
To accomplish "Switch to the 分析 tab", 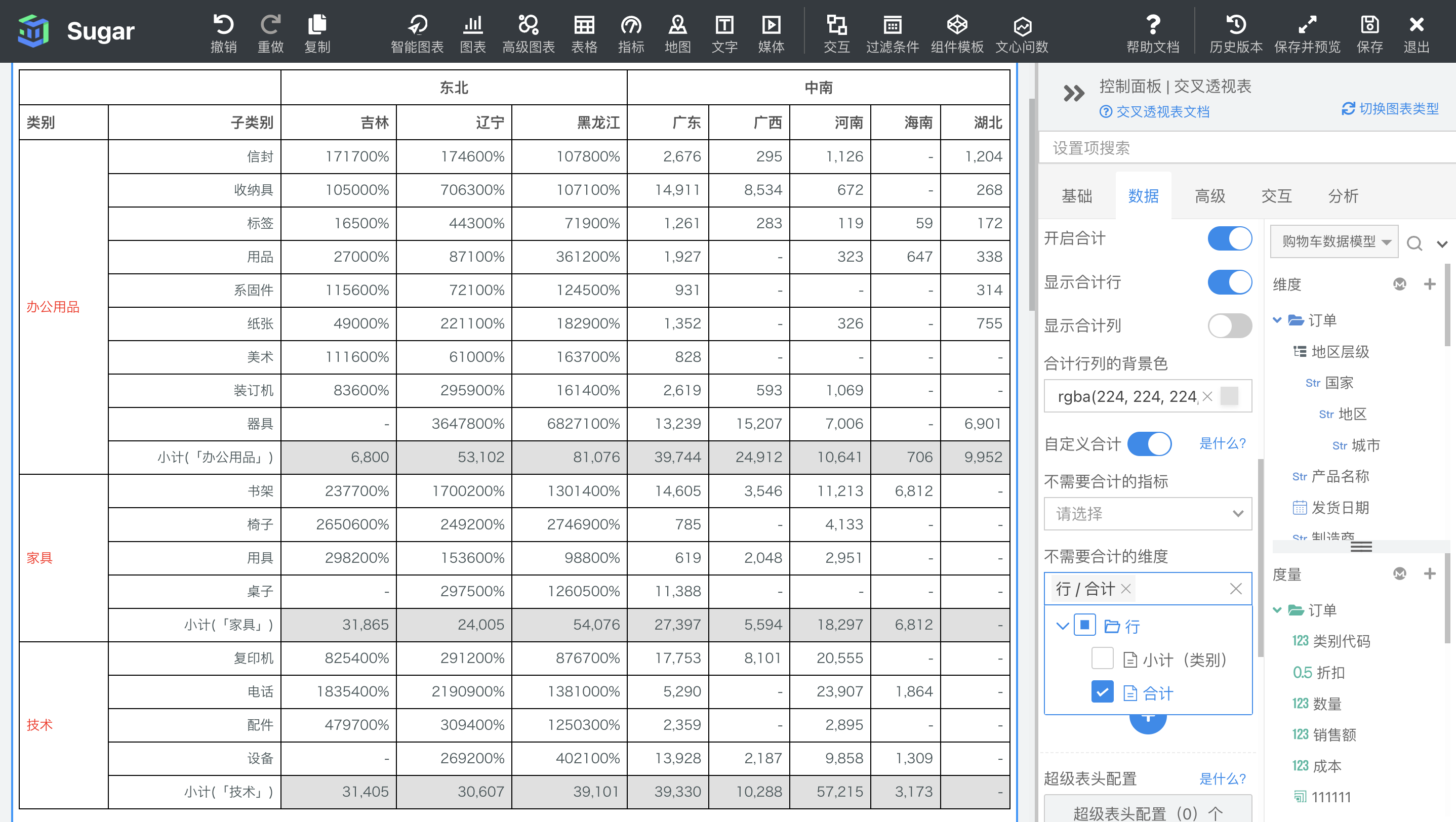I will (1343, 196).
